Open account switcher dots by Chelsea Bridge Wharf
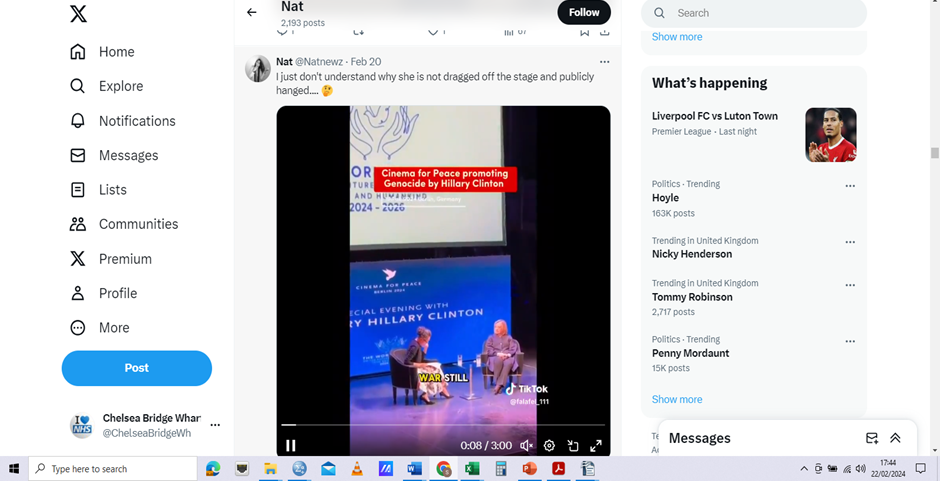Image resolution: width=940 pixels, height=481 pixels. [x=215, y=425]
